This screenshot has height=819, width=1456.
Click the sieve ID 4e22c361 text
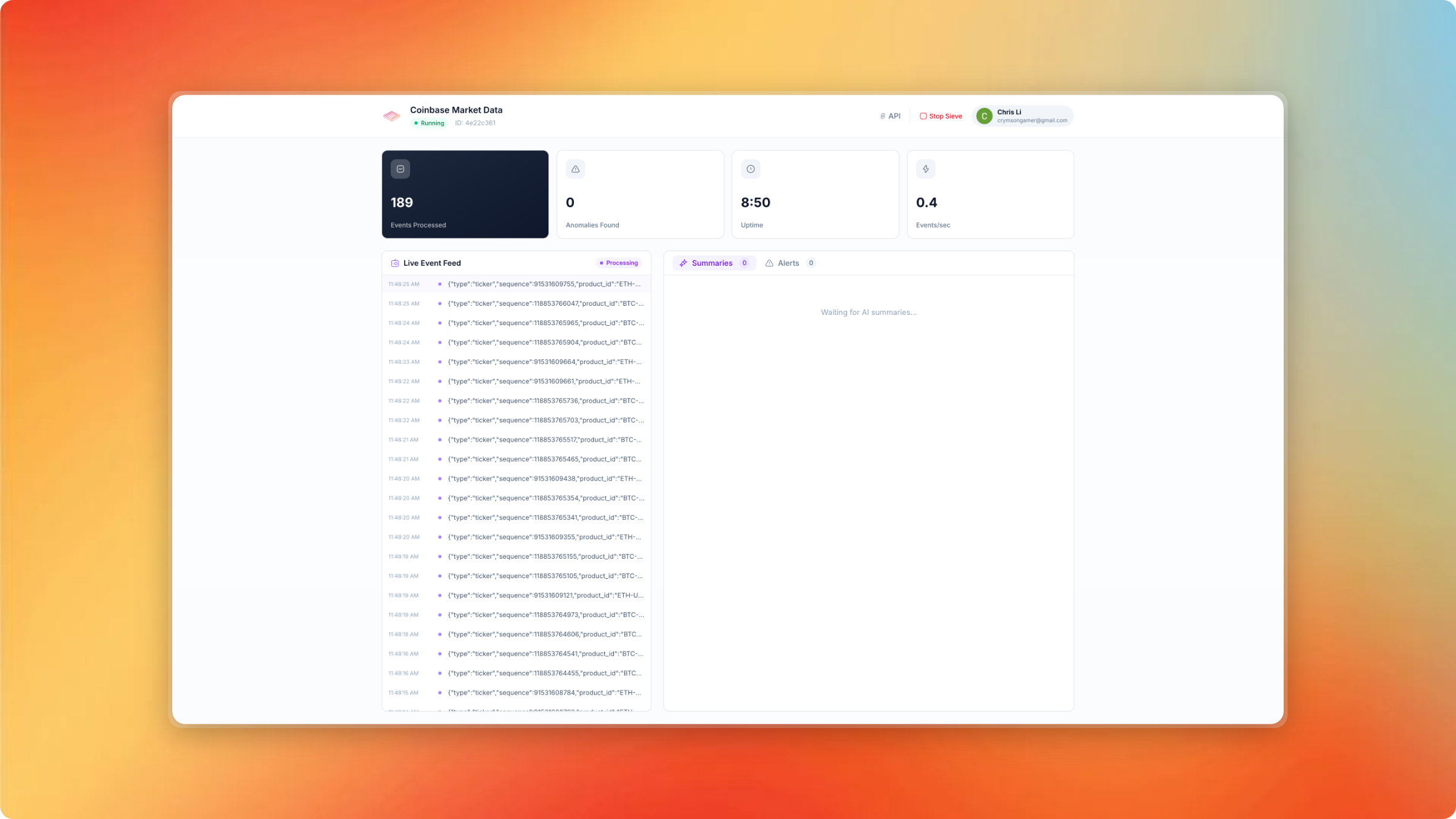point(475,123)
